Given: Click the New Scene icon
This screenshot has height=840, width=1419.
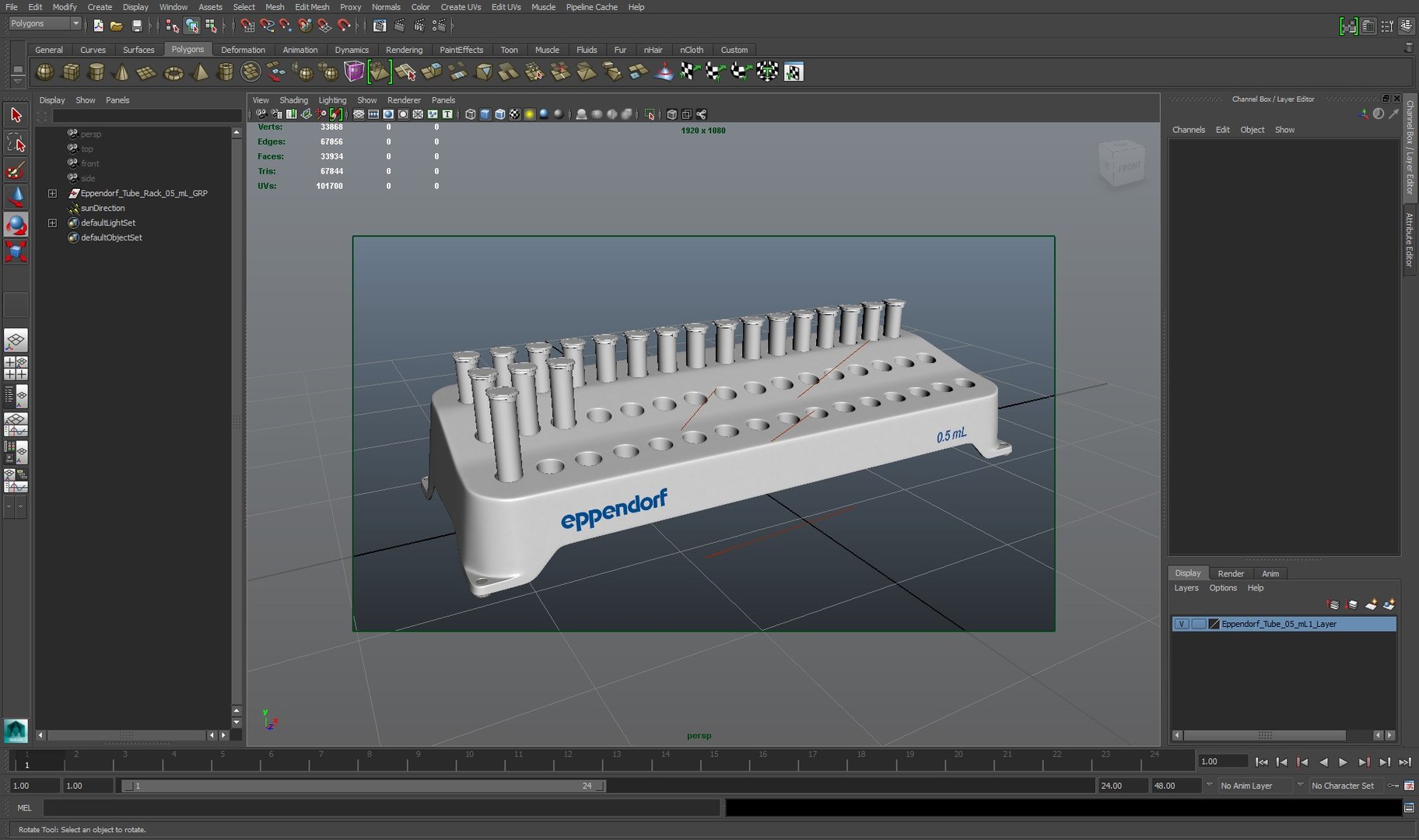Looking at the screenshot, I should [x=99, y=26].
